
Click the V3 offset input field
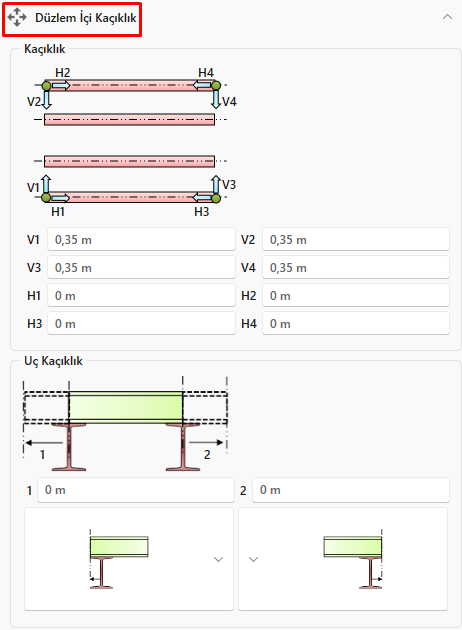coord(141,268)
